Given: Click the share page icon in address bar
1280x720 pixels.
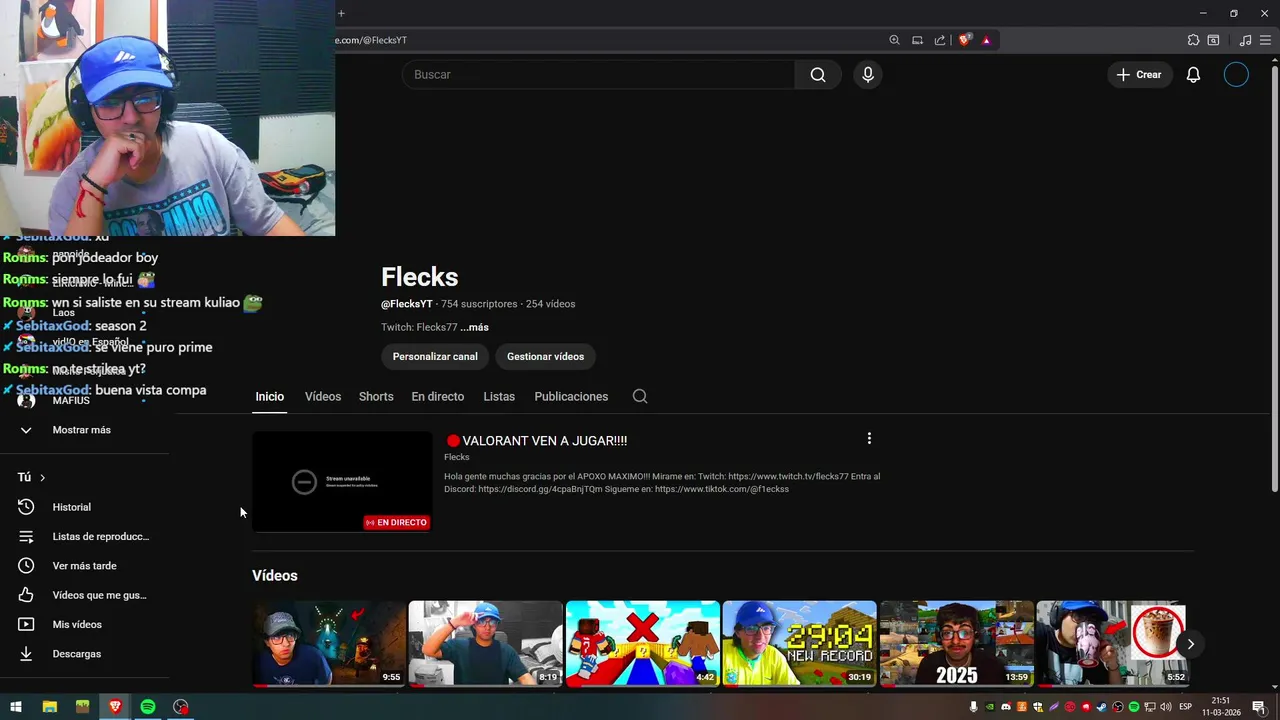Looking at the screenshot, I should [940, 40].
